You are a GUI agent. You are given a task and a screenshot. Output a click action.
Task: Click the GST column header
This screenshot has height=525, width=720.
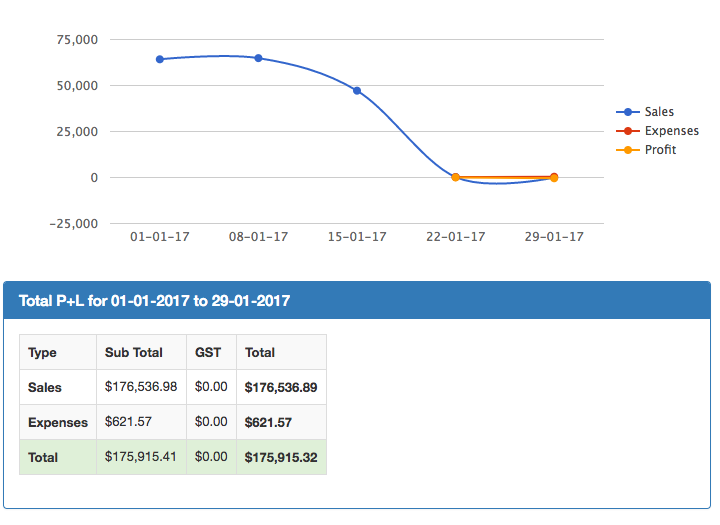[208, 352]
